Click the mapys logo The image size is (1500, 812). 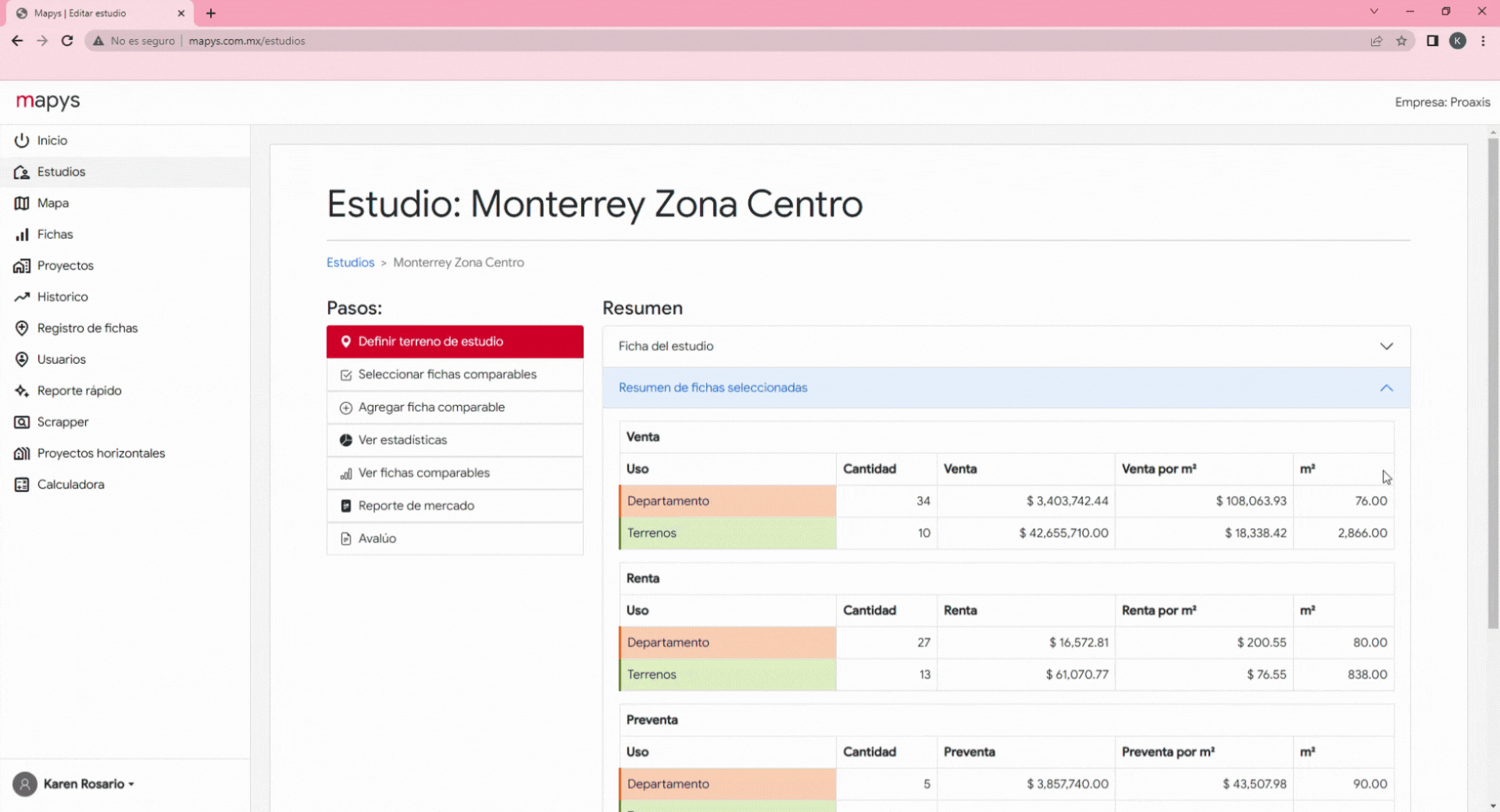[48, 101]
